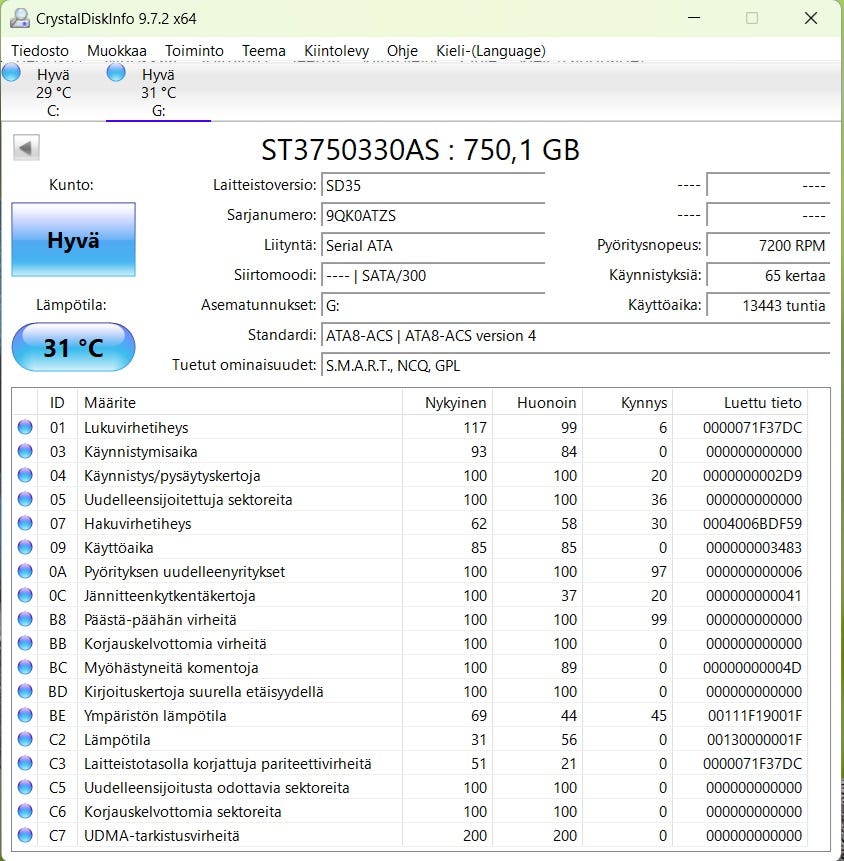This screenshot has width=844, height=861.
Task: Click the status orb for UDMA-tarkistusvirheitä row
Action: (x=25, y=836)
